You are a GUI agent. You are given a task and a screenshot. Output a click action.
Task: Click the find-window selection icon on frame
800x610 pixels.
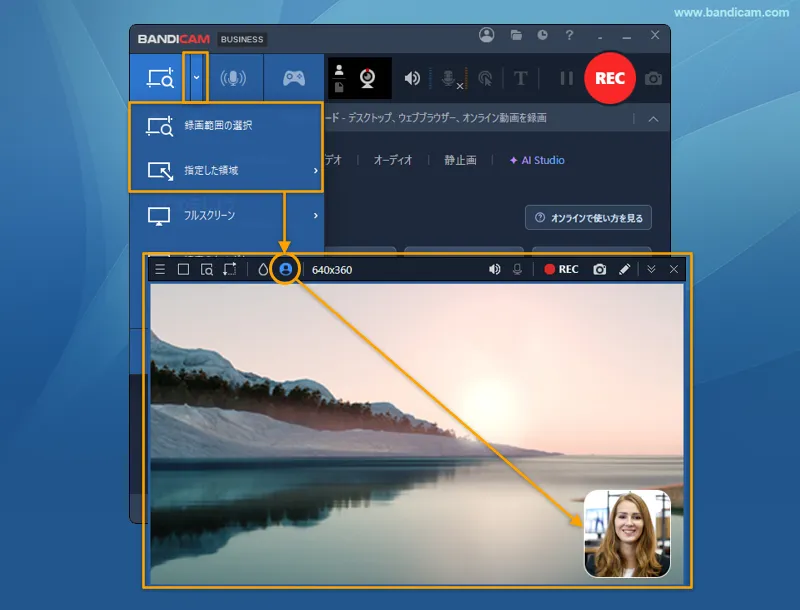coord(207,269)
